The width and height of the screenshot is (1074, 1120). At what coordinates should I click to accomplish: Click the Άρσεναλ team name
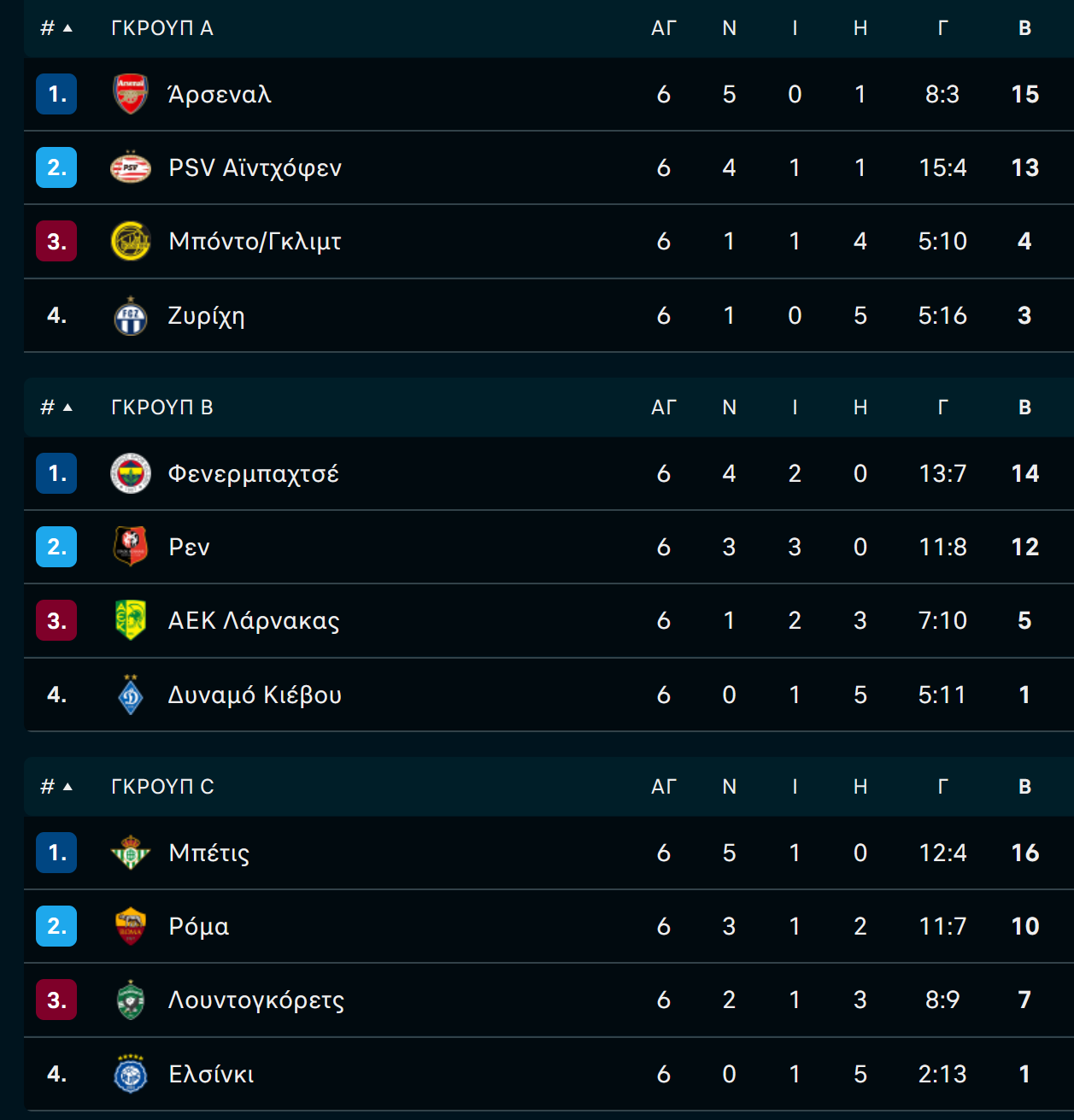[x=220, y=94]
